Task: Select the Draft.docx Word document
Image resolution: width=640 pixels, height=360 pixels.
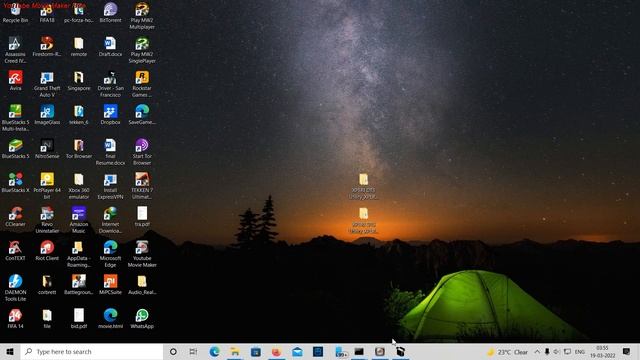Action: point(110,46)
